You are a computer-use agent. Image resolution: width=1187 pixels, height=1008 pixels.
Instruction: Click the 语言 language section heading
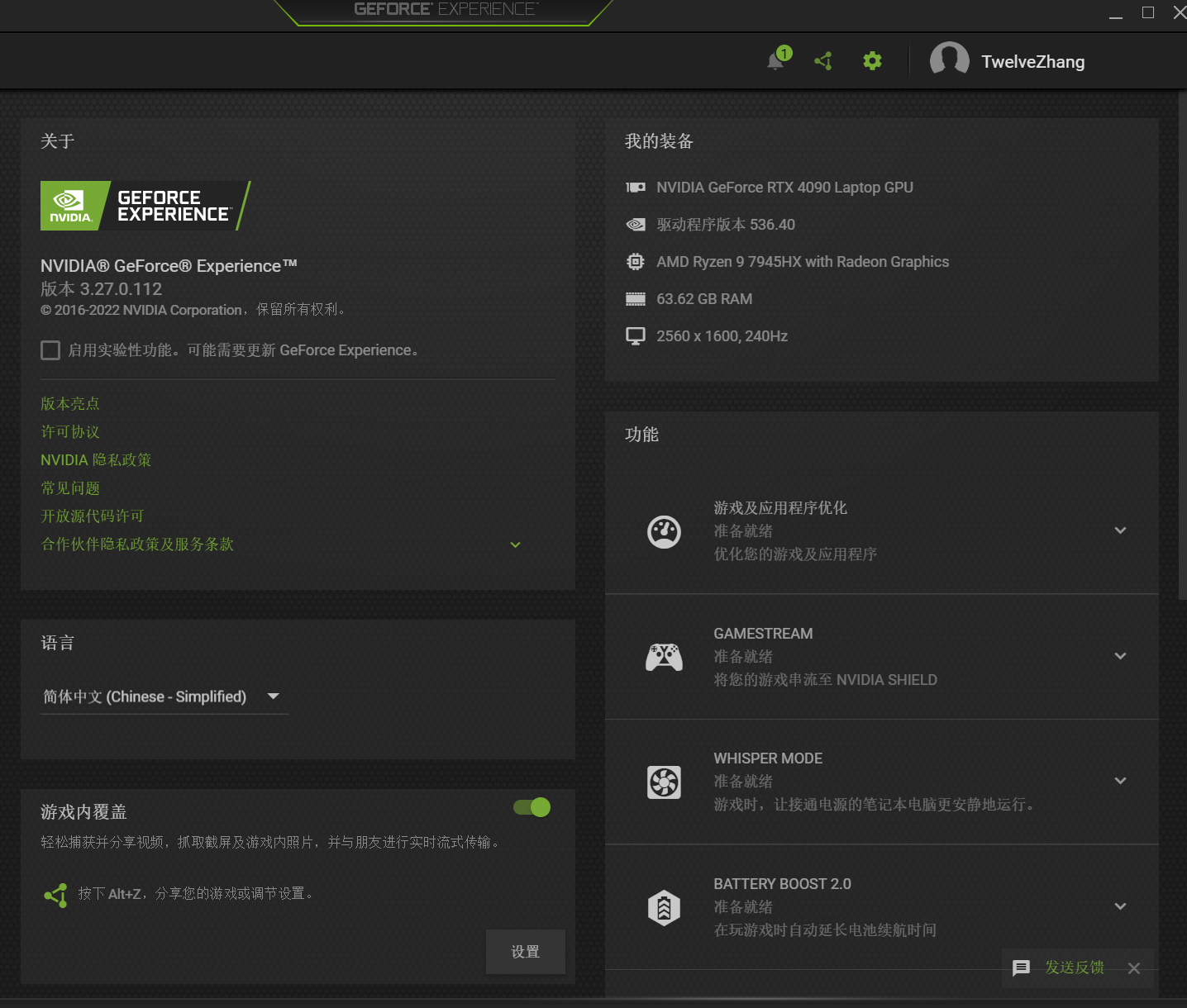(x=58, y=643)
